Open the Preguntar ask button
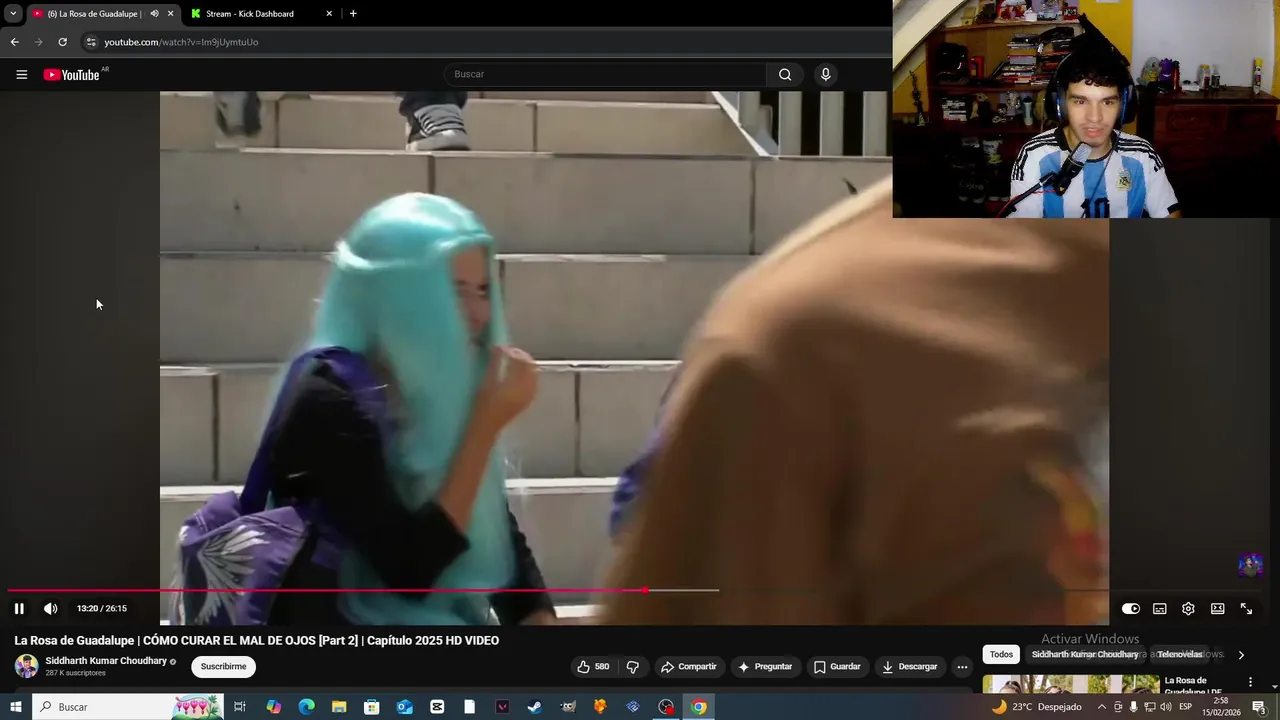This screenshot has height=720, width=1280. (765, 666)
